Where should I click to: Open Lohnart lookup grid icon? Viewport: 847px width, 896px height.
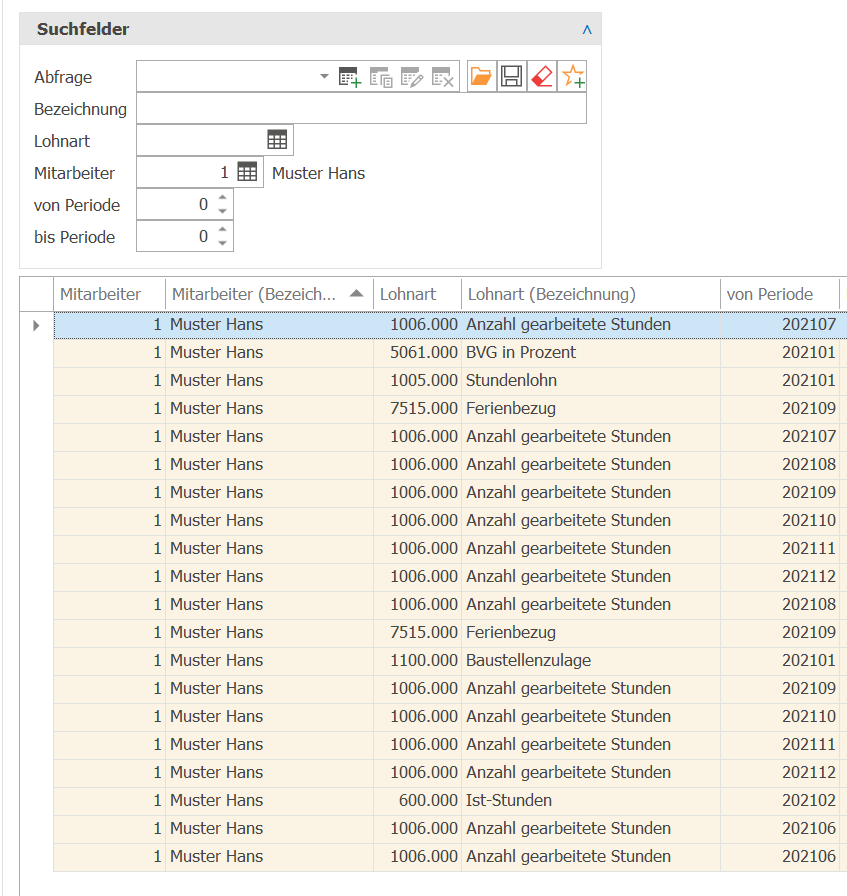click(x=277, y=140)
